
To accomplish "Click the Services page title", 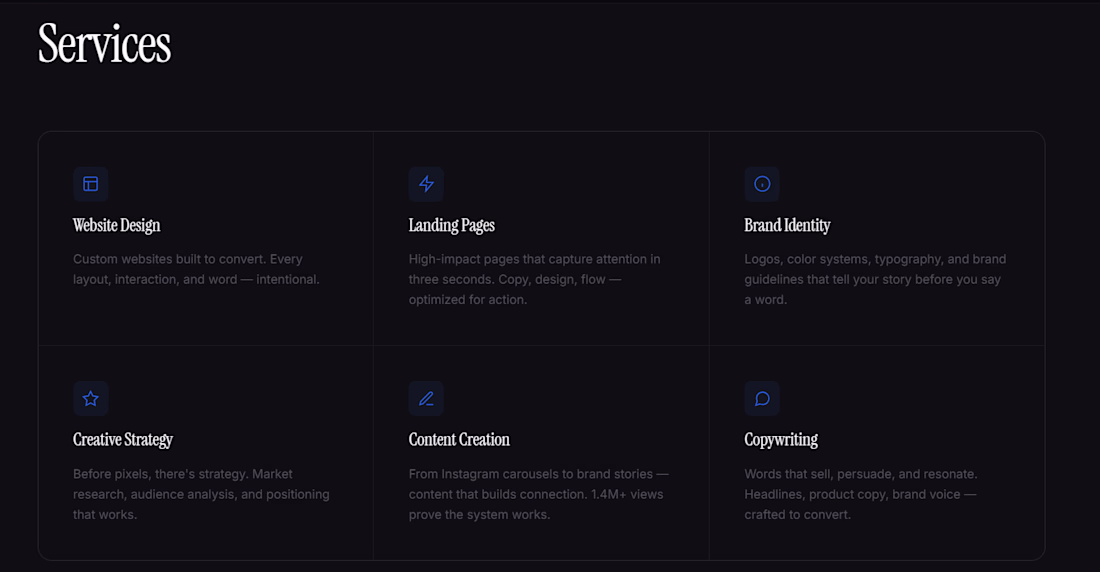I will point(105,44).
